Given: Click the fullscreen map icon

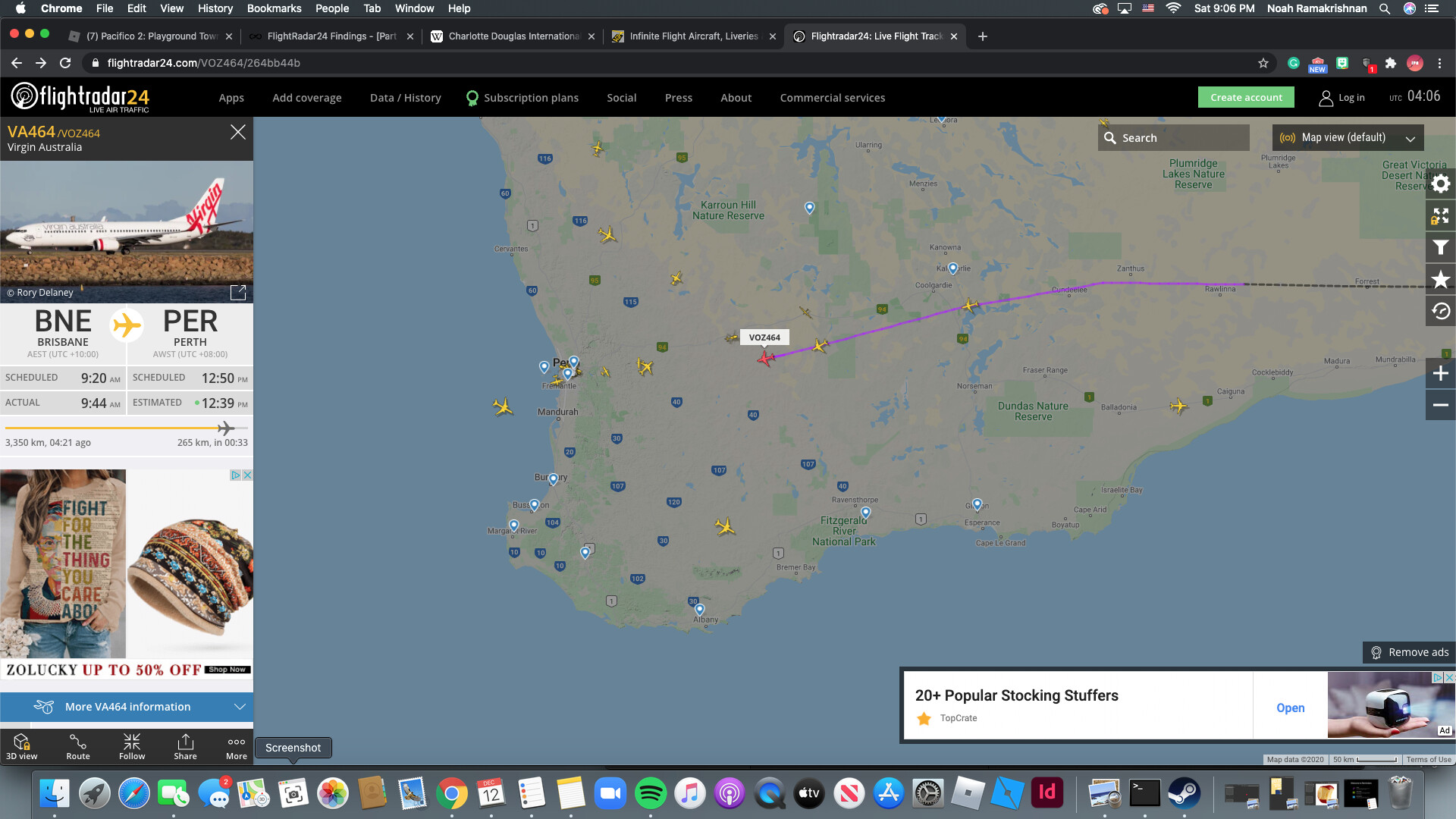Looking at the screenshot, I should click(x=1440, y=216).
